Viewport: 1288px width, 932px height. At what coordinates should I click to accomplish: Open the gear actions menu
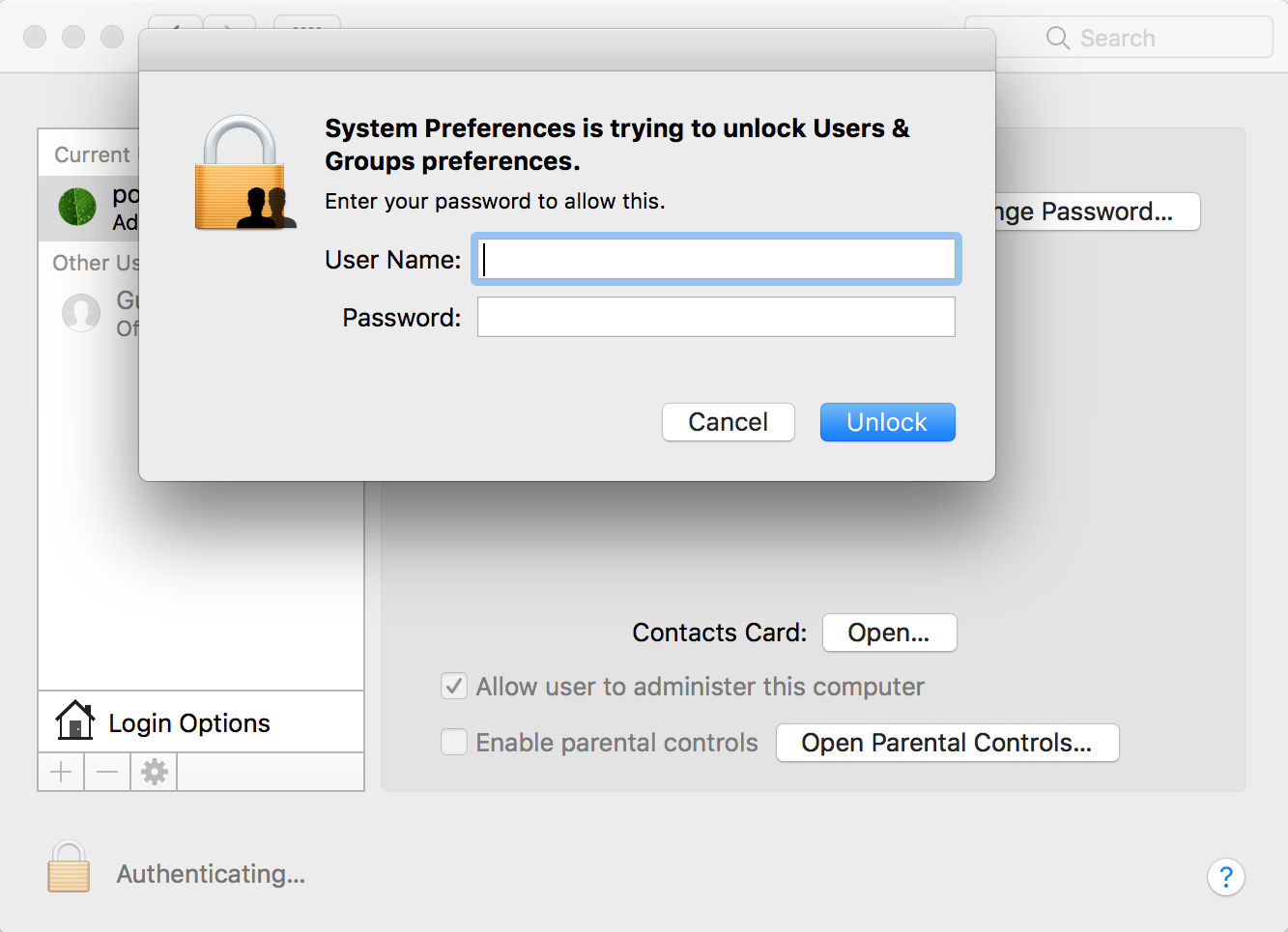tap(155, 772)
